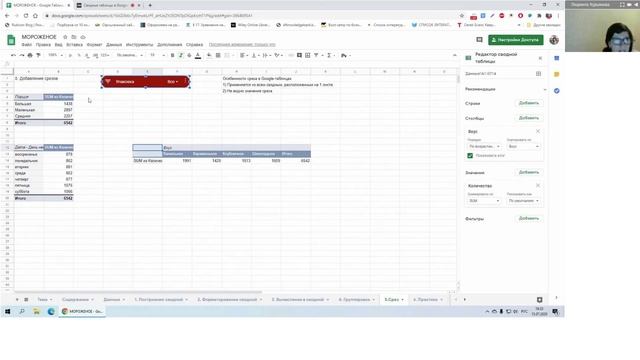This screenshot has height=360, width=640.
Task: Open the functions sigma menu
Action: [x=329, y=55]
